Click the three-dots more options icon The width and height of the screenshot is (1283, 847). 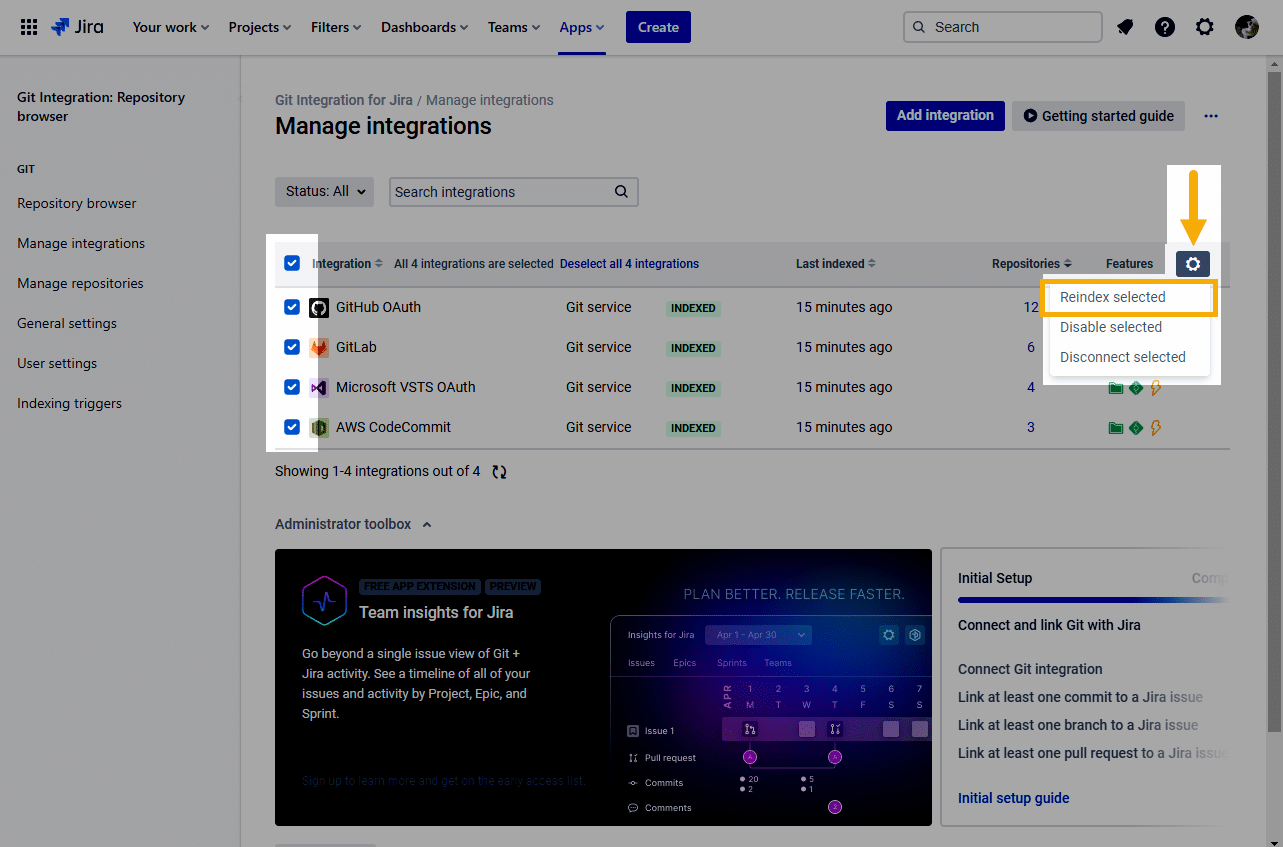[1211, 116]
